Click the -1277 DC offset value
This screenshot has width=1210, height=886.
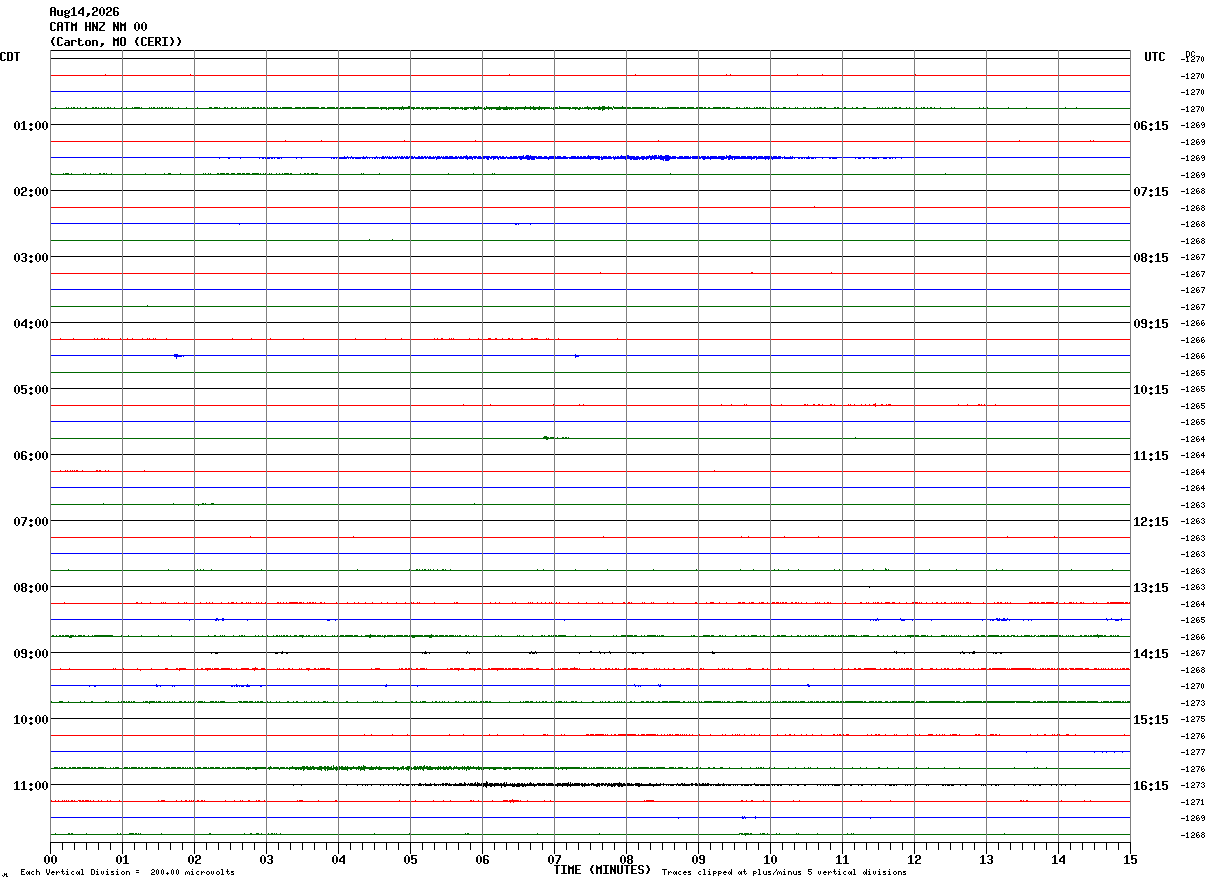1193,752
